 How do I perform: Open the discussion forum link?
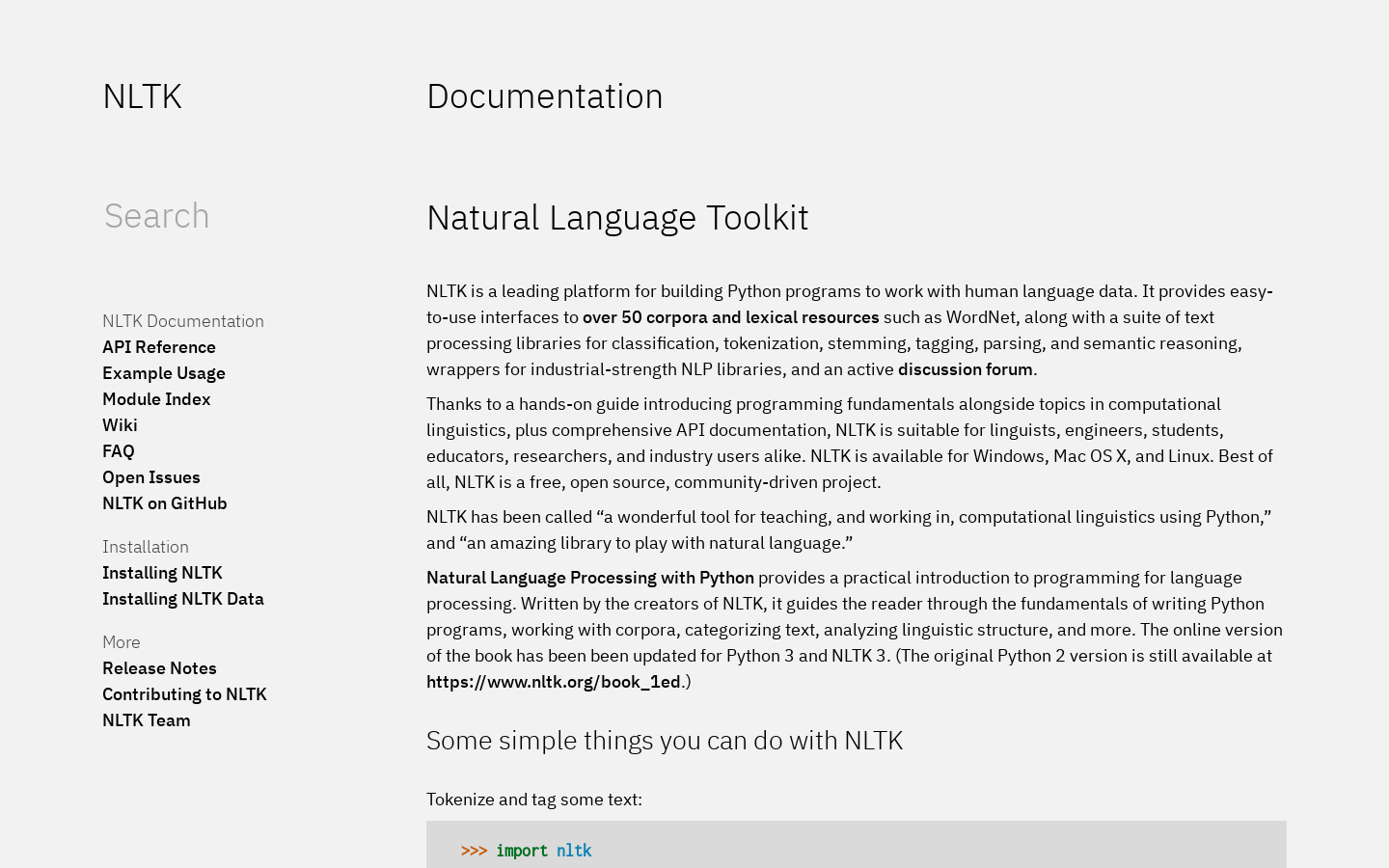(x=966, y=369)
